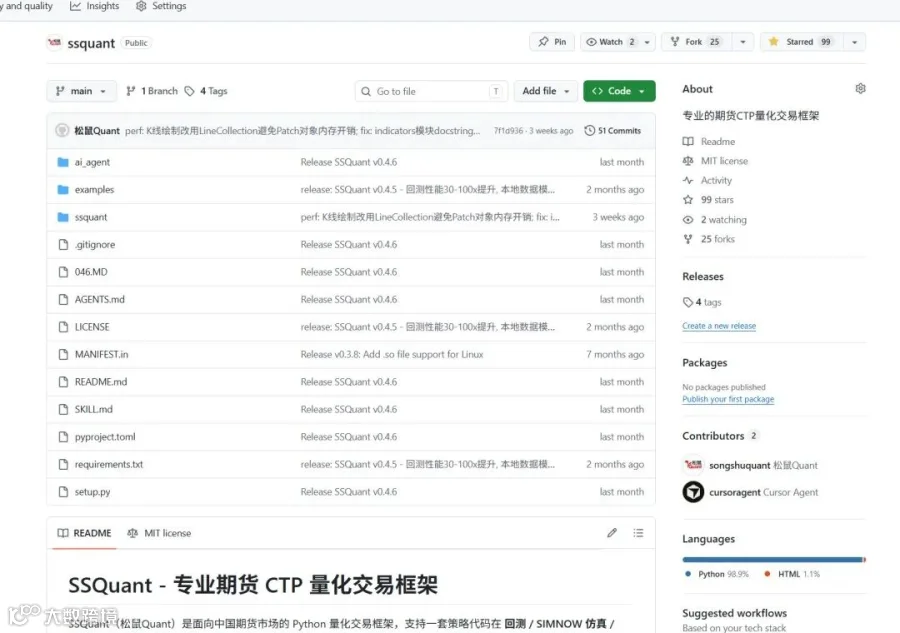
Task: Open the AGENTS.md file
Action: pos(99,300)
